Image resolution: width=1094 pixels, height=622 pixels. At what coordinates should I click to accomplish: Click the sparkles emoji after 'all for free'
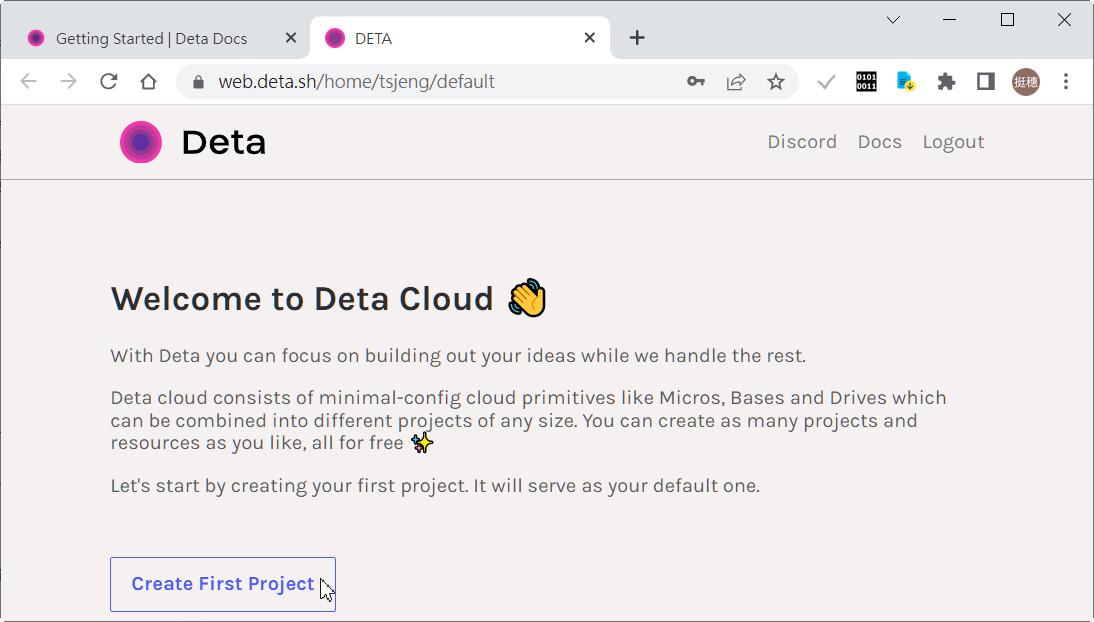coord(422,443)
